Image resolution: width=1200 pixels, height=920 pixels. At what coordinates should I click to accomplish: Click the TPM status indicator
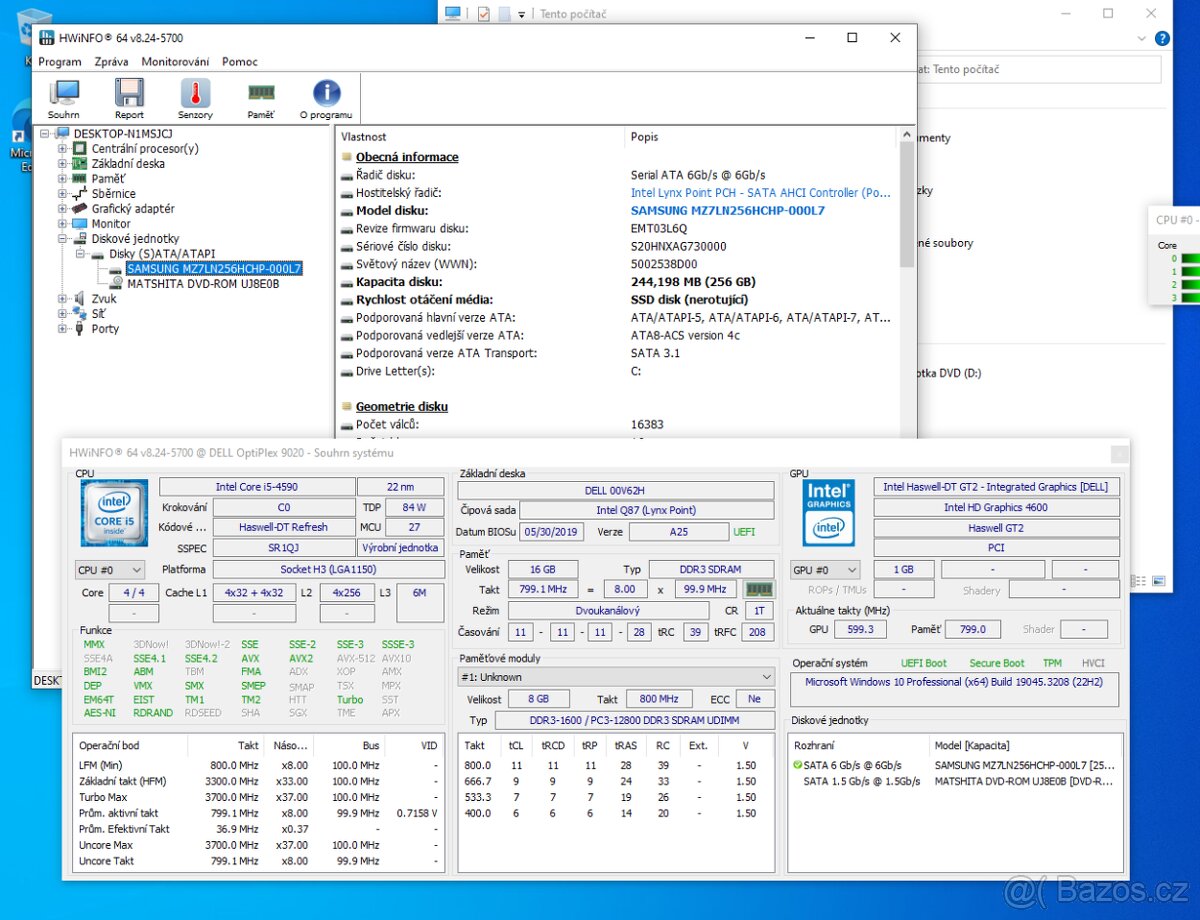(x=1055, y=662)
